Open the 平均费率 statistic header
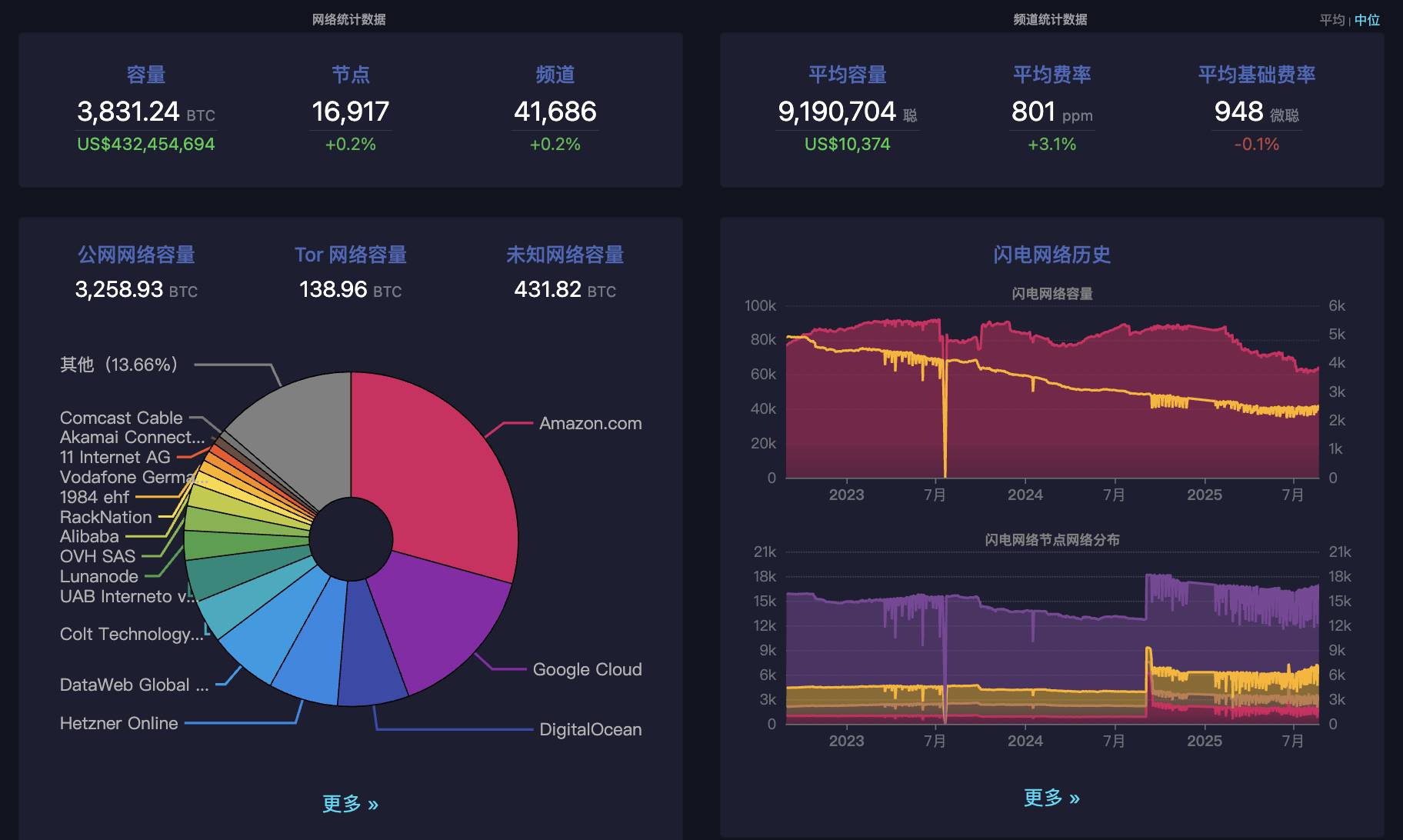The width and height of the screenshot is (1403, 840). [1052, 75]
